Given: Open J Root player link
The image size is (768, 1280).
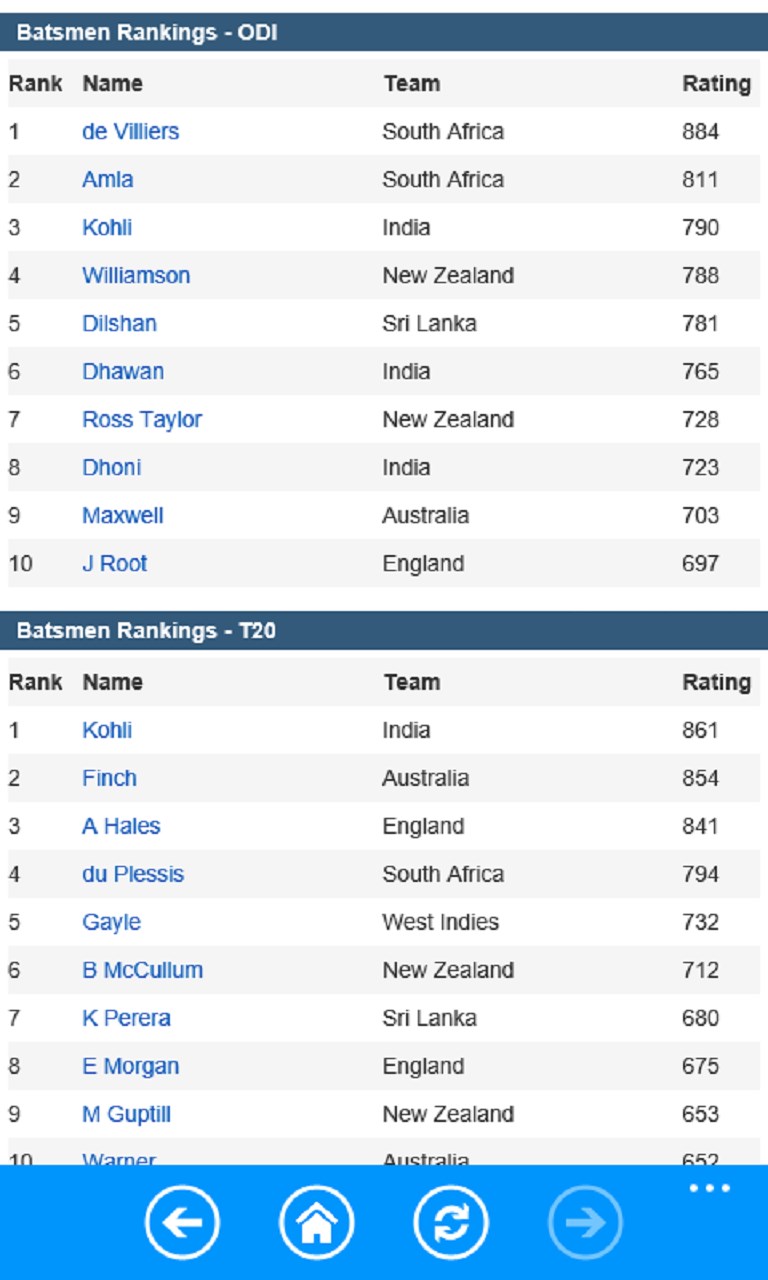Looking at the screenshot, I should [x=114, y=563].
